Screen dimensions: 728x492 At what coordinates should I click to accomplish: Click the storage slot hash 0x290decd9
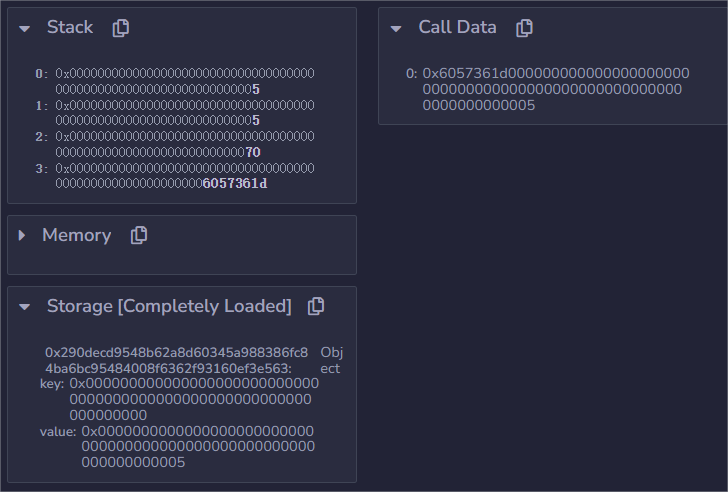pos(176,361)
